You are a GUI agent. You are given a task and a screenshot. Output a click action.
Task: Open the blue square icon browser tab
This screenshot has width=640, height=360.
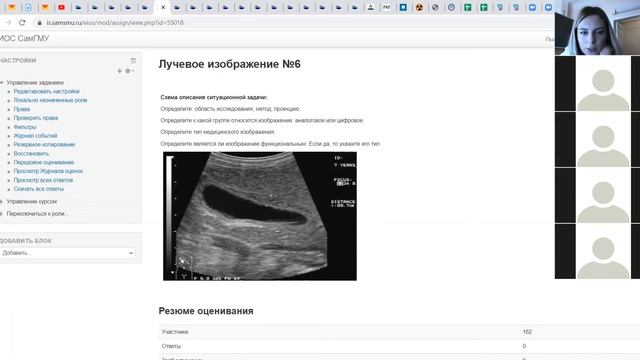pyautogui.click(x=403, y=7)
